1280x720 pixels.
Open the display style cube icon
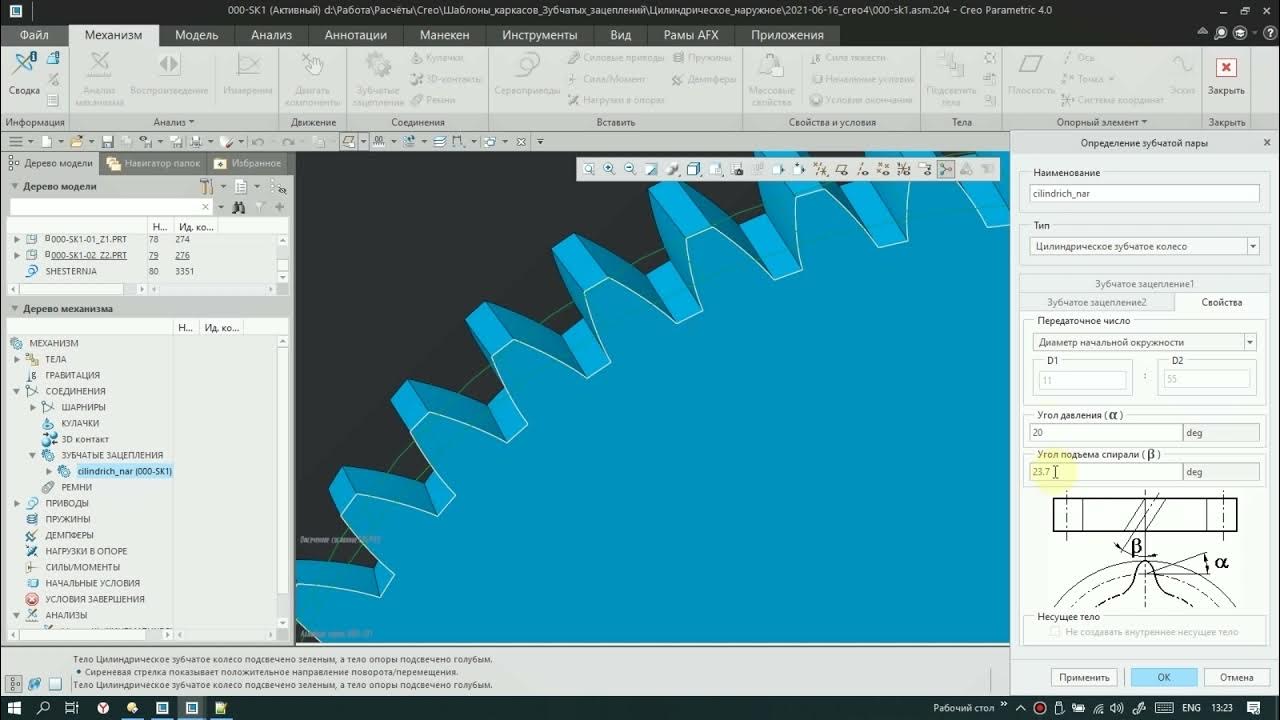(x=694, y=169)
